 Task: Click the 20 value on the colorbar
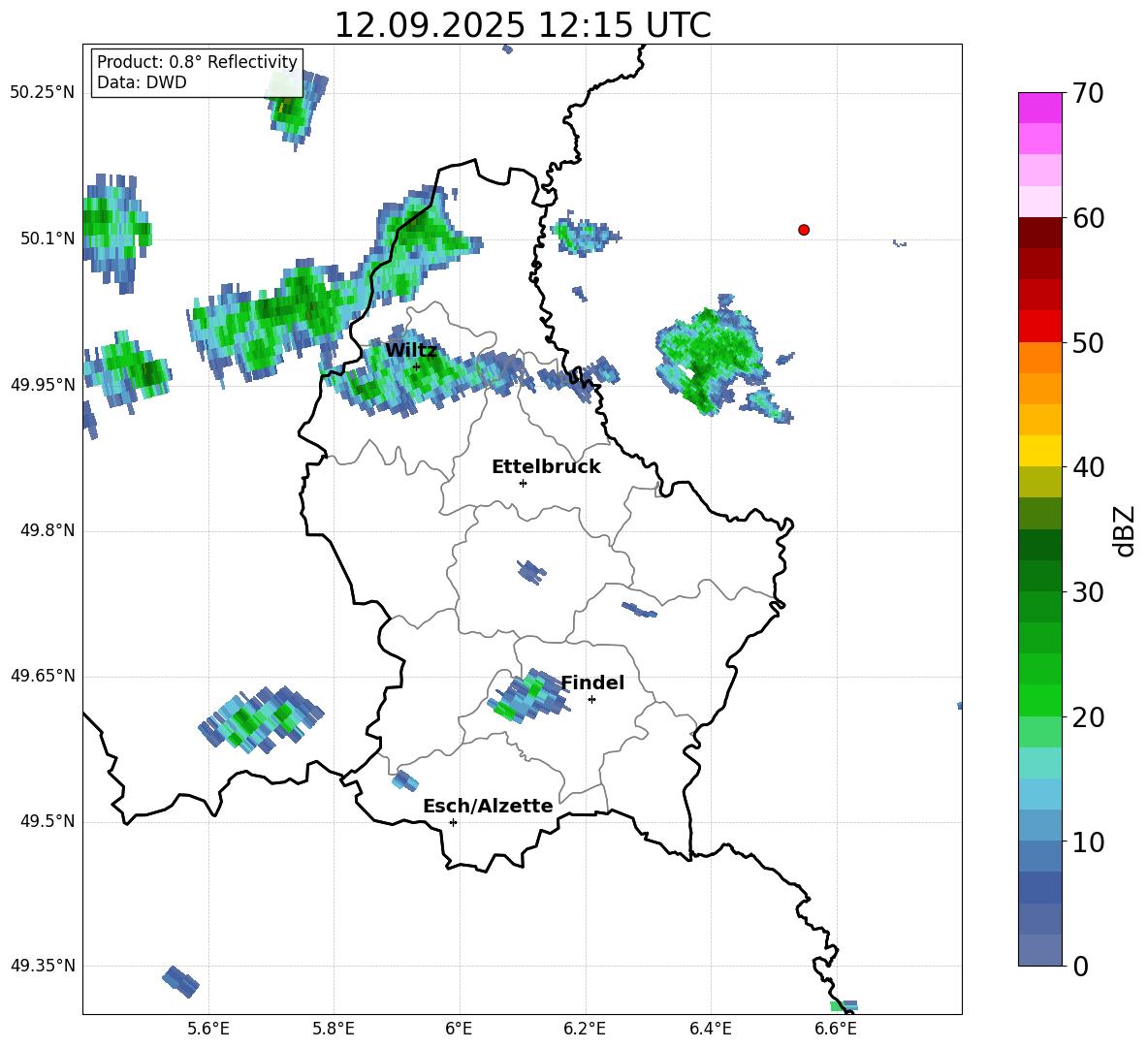click(1088, 716)
